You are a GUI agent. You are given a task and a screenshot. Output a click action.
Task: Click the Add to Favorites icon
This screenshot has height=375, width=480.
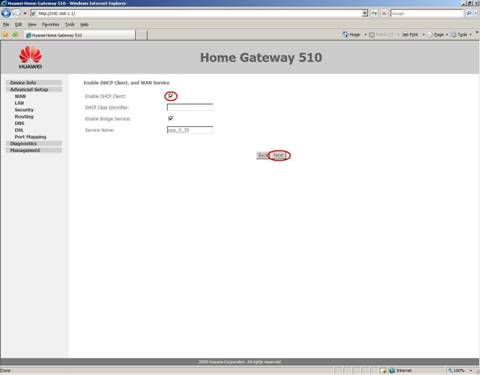[x=15, y=35]
